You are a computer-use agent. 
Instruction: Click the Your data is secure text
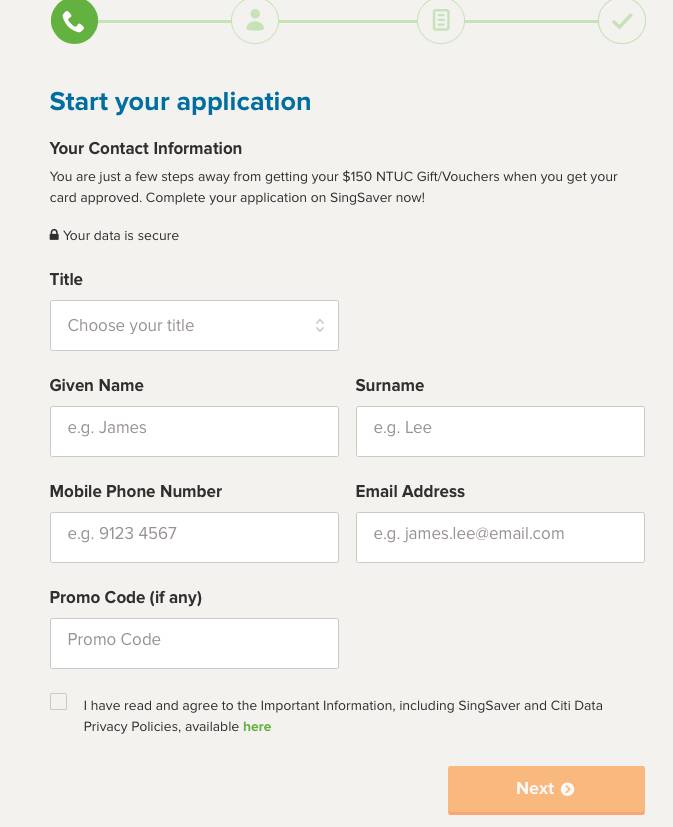(x=121, y=236)
